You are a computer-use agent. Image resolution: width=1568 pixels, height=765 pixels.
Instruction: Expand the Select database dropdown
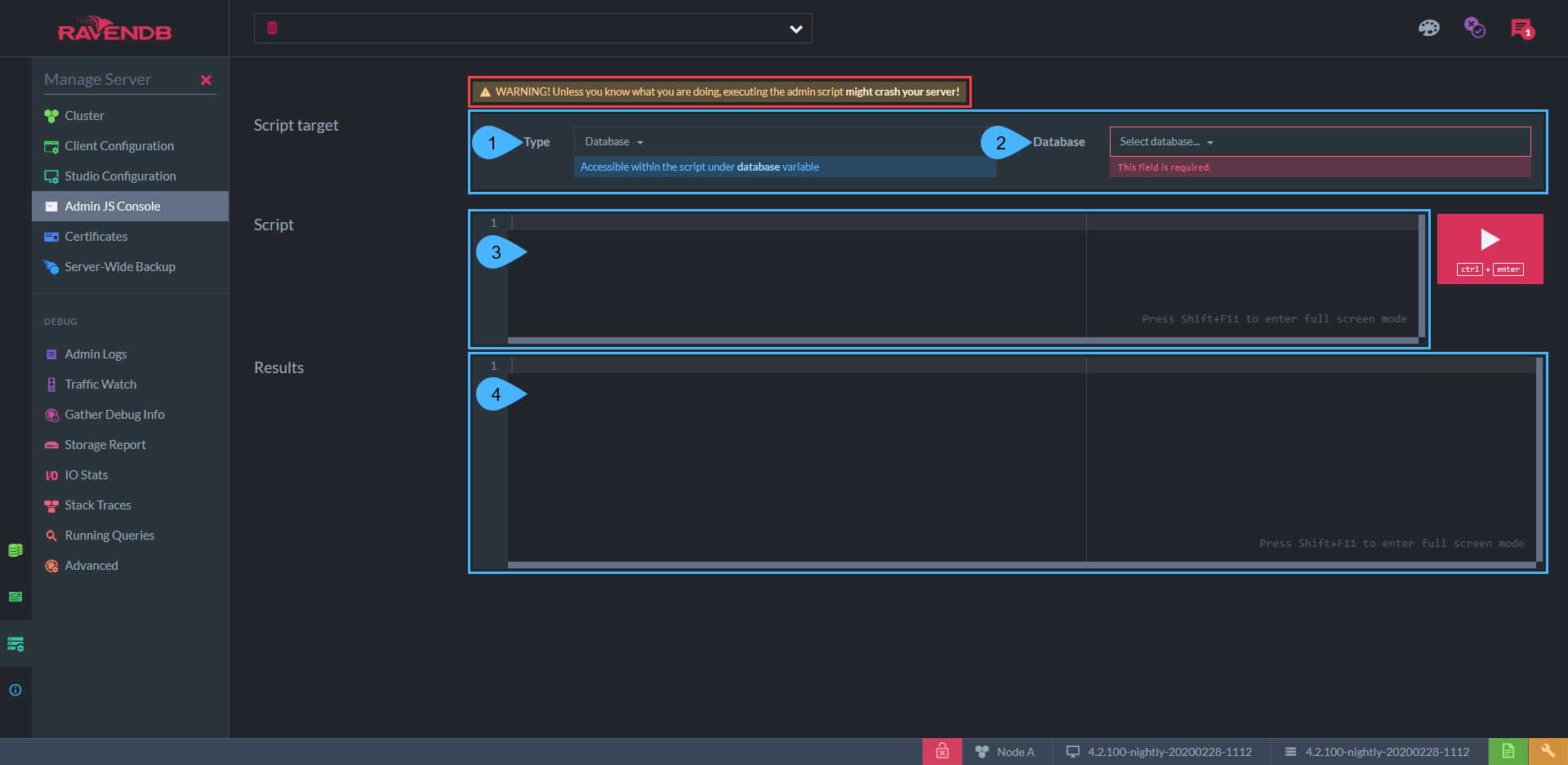[x=1320, y=142]
